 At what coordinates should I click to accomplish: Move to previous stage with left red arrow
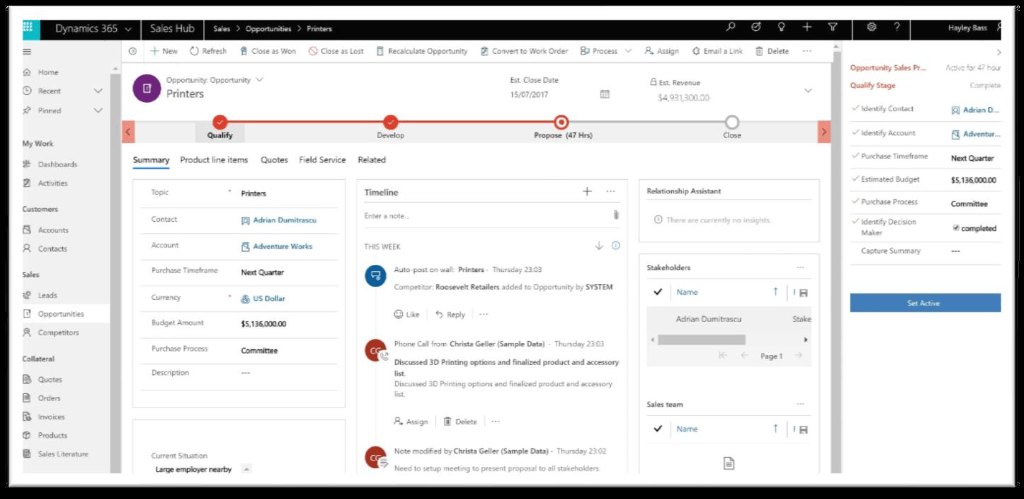(128, 132)
